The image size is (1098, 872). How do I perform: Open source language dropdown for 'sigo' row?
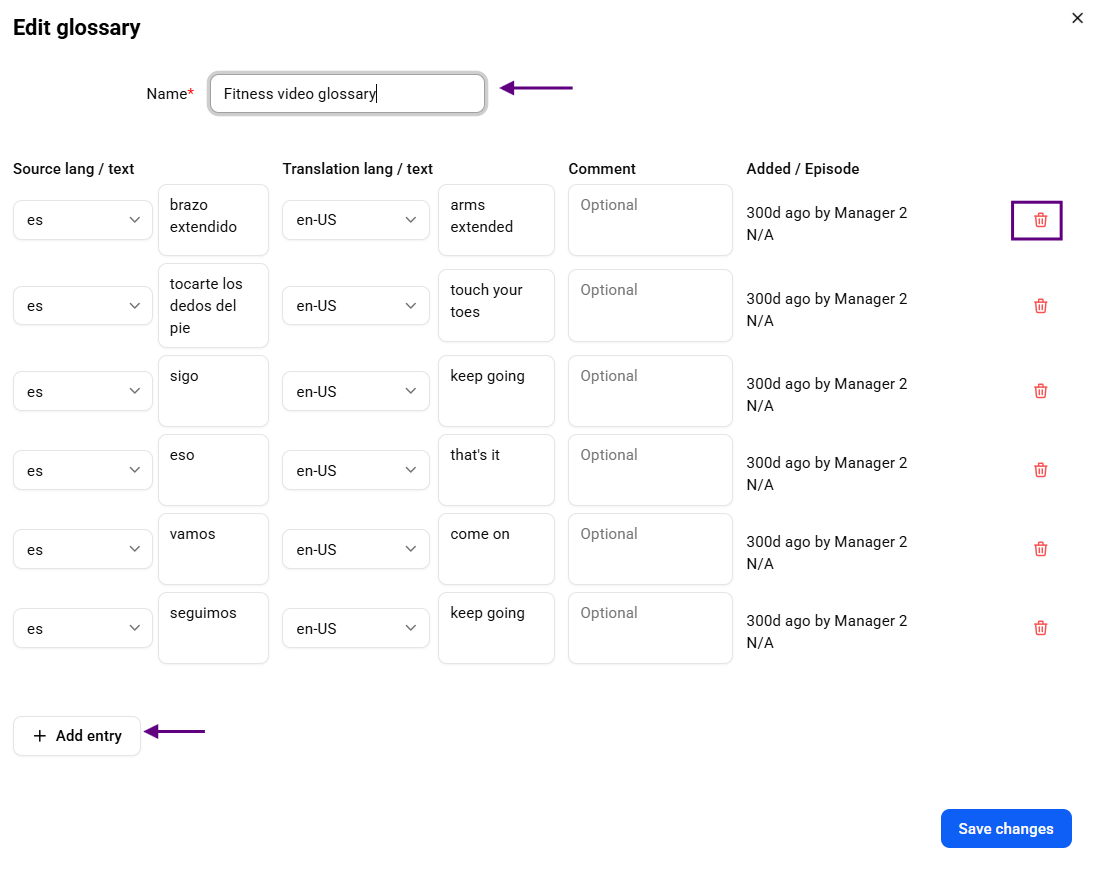pos(83,391)
